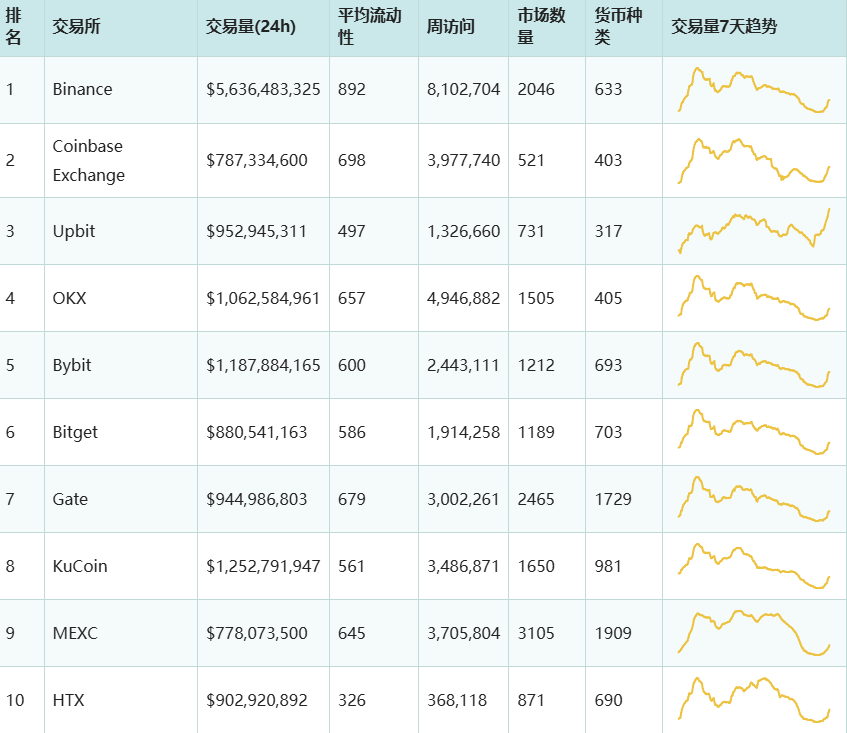The image size is (847, 733).
Task: Select Coinbase volume $787,334,600
Action: [x=257, y=160]
